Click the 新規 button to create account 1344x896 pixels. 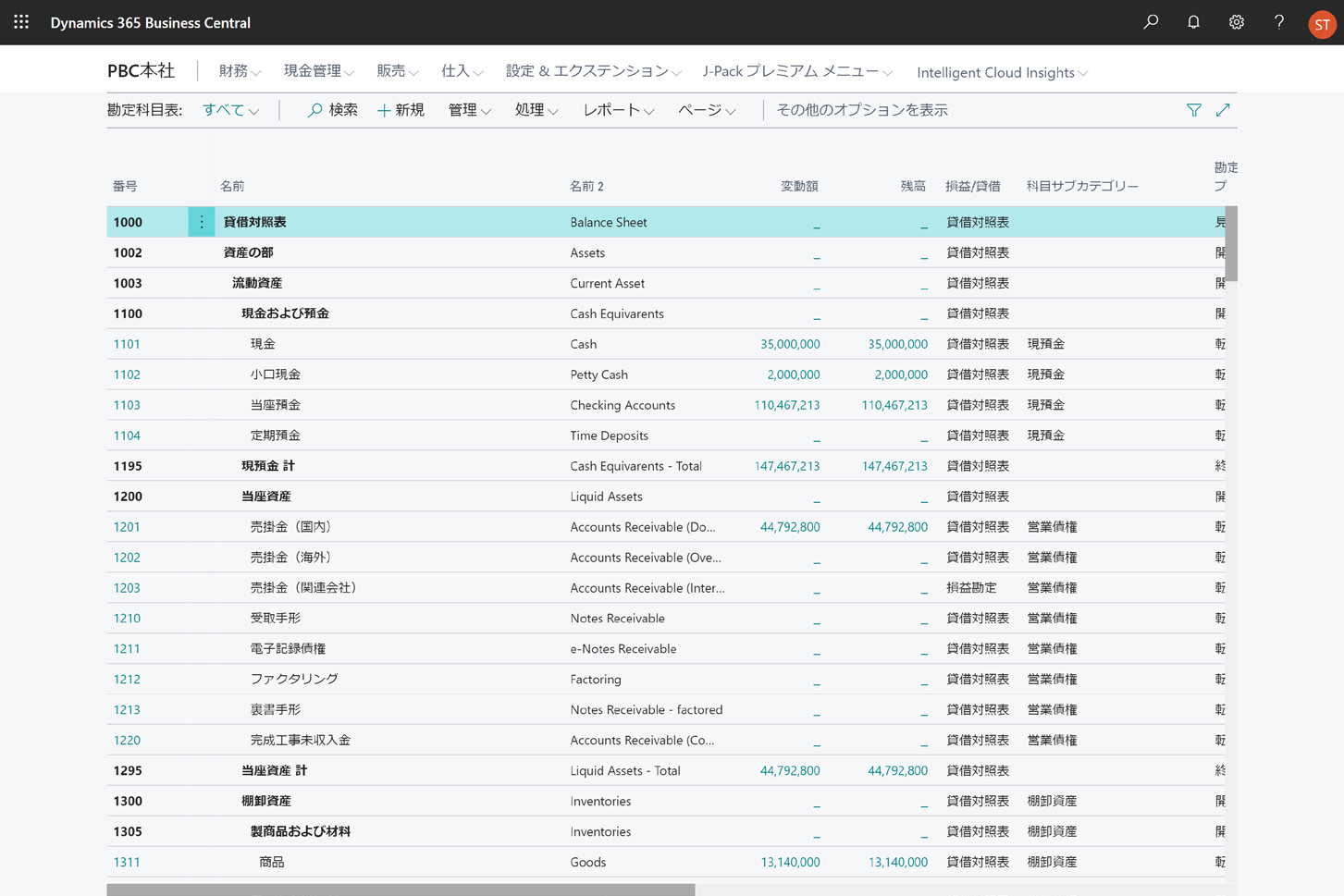pyautogui.click(x=401, y=110)
